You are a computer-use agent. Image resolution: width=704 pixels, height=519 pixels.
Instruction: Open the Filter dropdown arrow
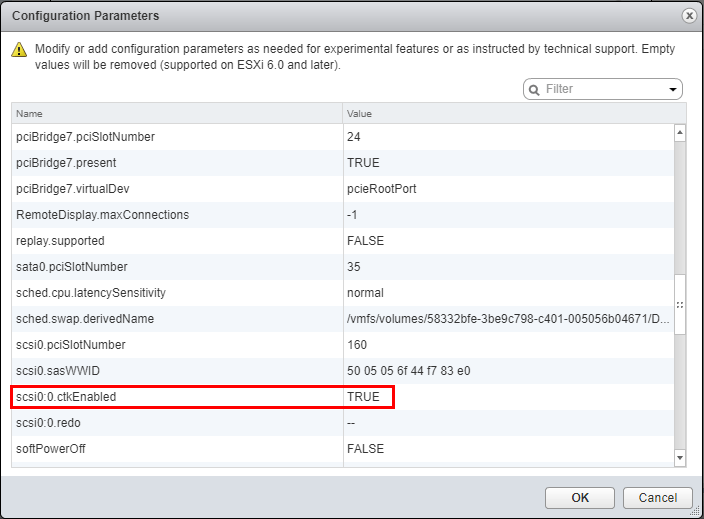point(673,90)
